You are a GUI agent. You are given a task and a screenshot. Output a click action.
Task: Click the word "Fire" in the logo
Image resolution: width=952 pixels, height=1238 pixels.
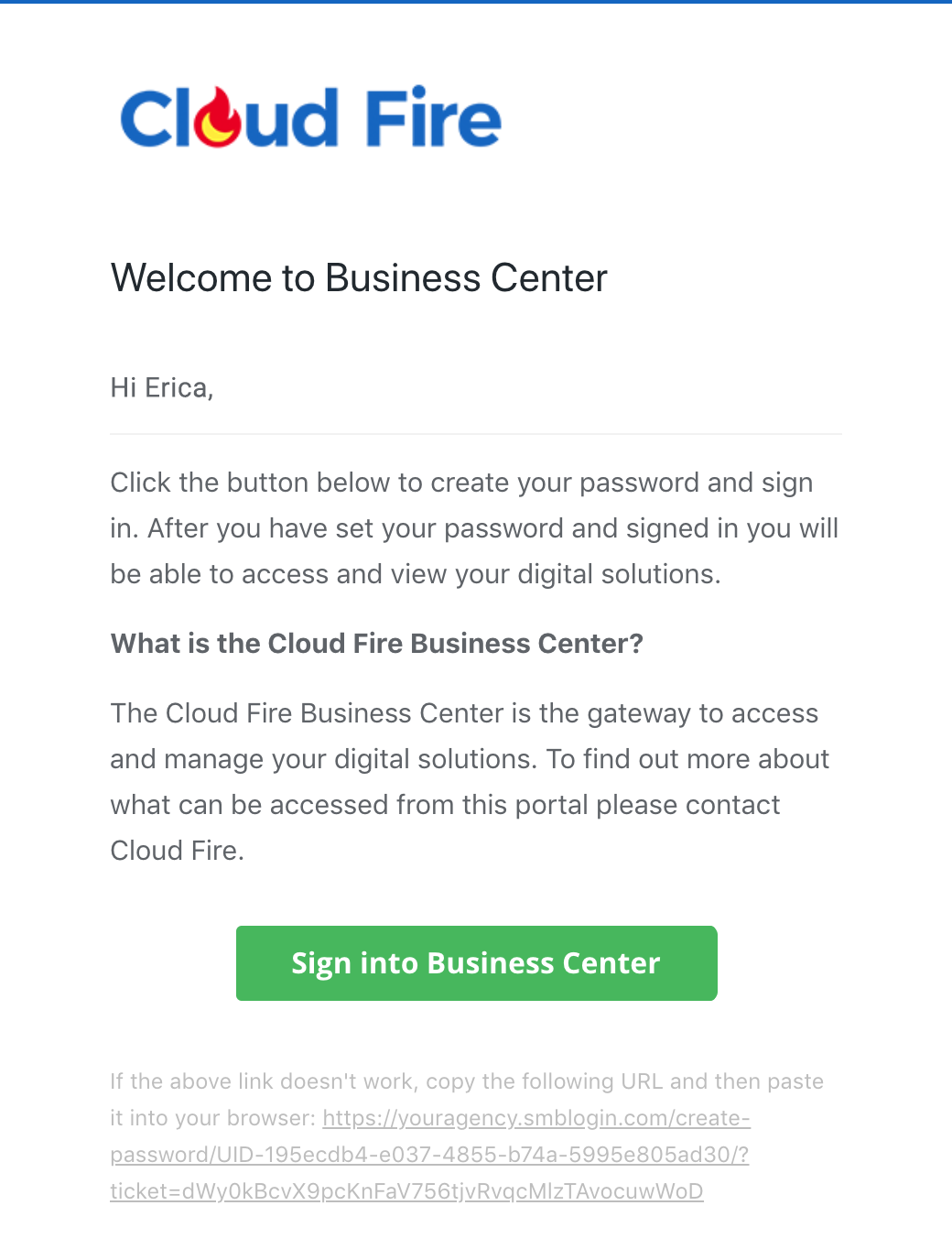click(433, 117)
